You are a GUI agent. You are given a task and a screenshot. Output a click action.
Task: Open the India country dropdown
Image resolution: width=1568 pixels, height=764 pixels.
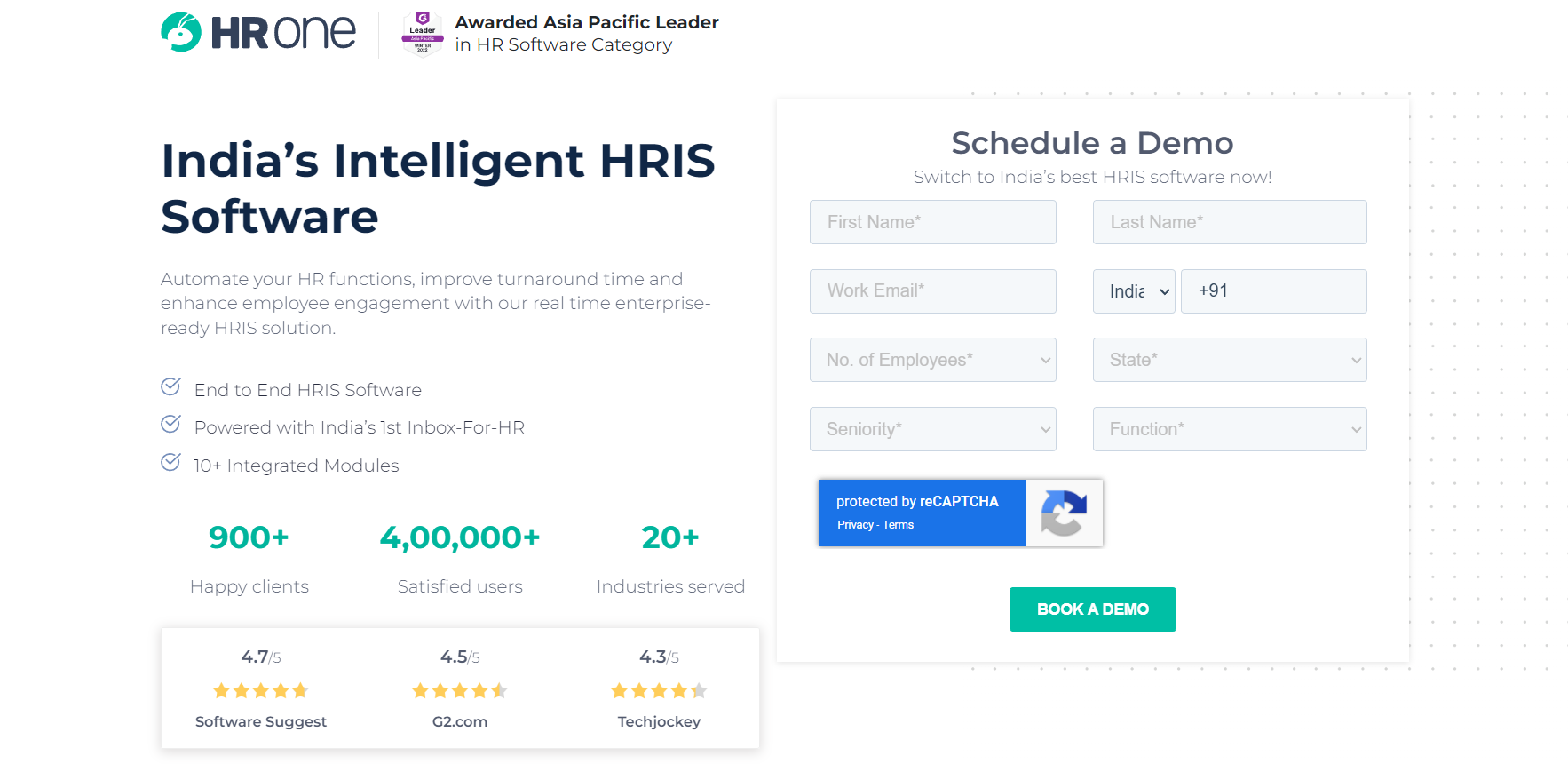(1134, 291)
